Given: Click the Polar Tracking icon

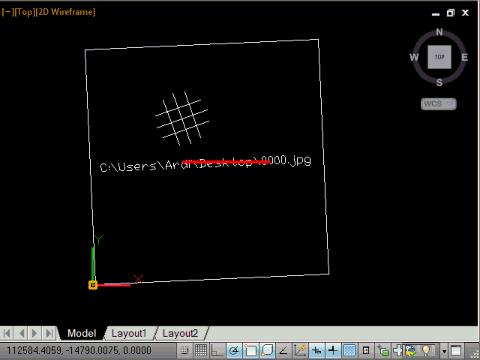Looking at the screenshot, I should [234, 350].
